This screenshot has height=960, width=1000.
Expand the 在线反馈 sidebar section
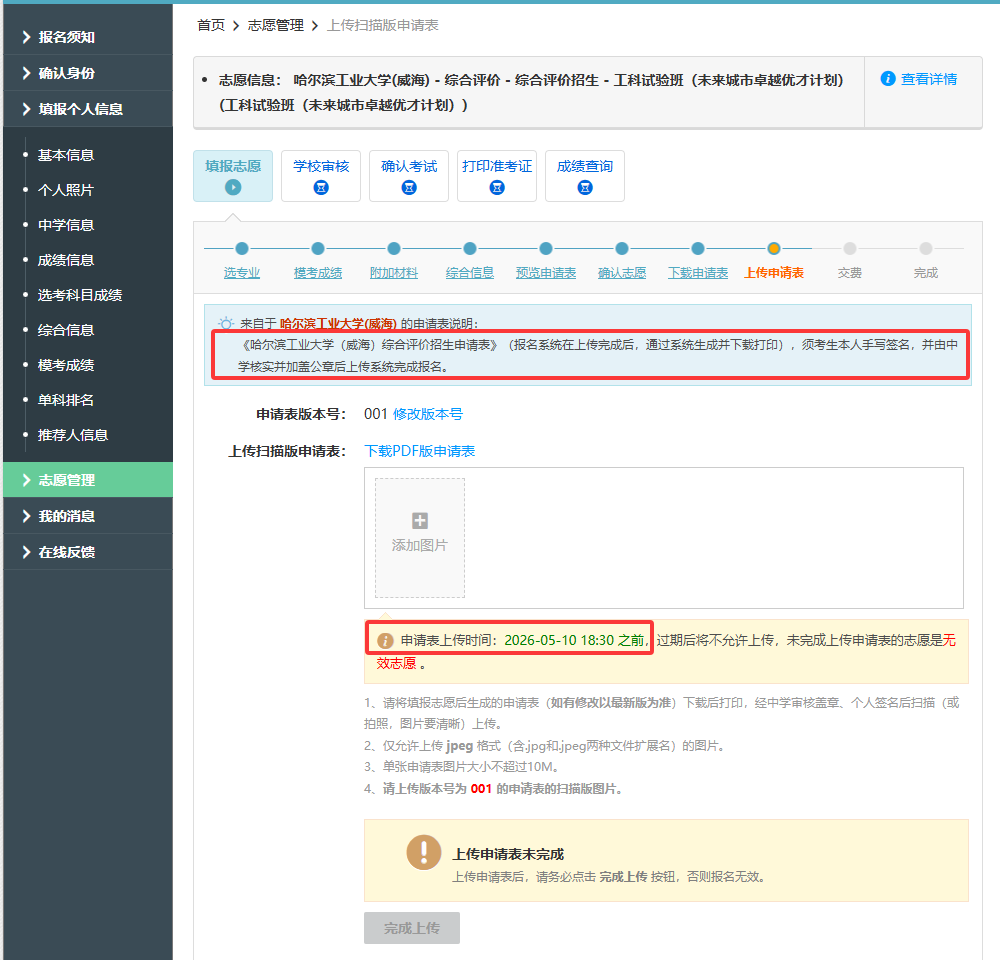click(x=88, y=552)
